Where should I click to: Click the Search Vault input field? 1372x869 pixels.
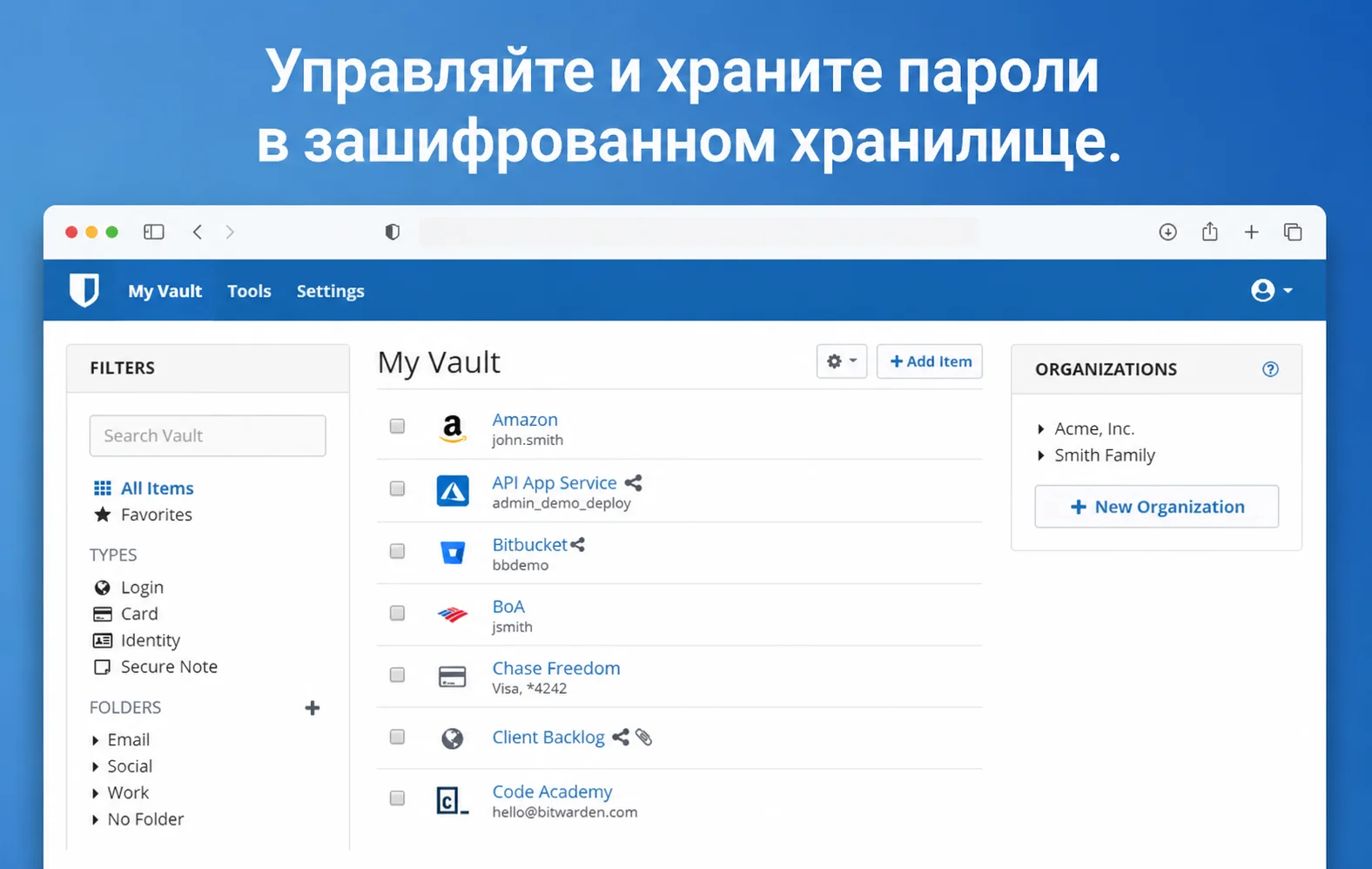(208, 435)
